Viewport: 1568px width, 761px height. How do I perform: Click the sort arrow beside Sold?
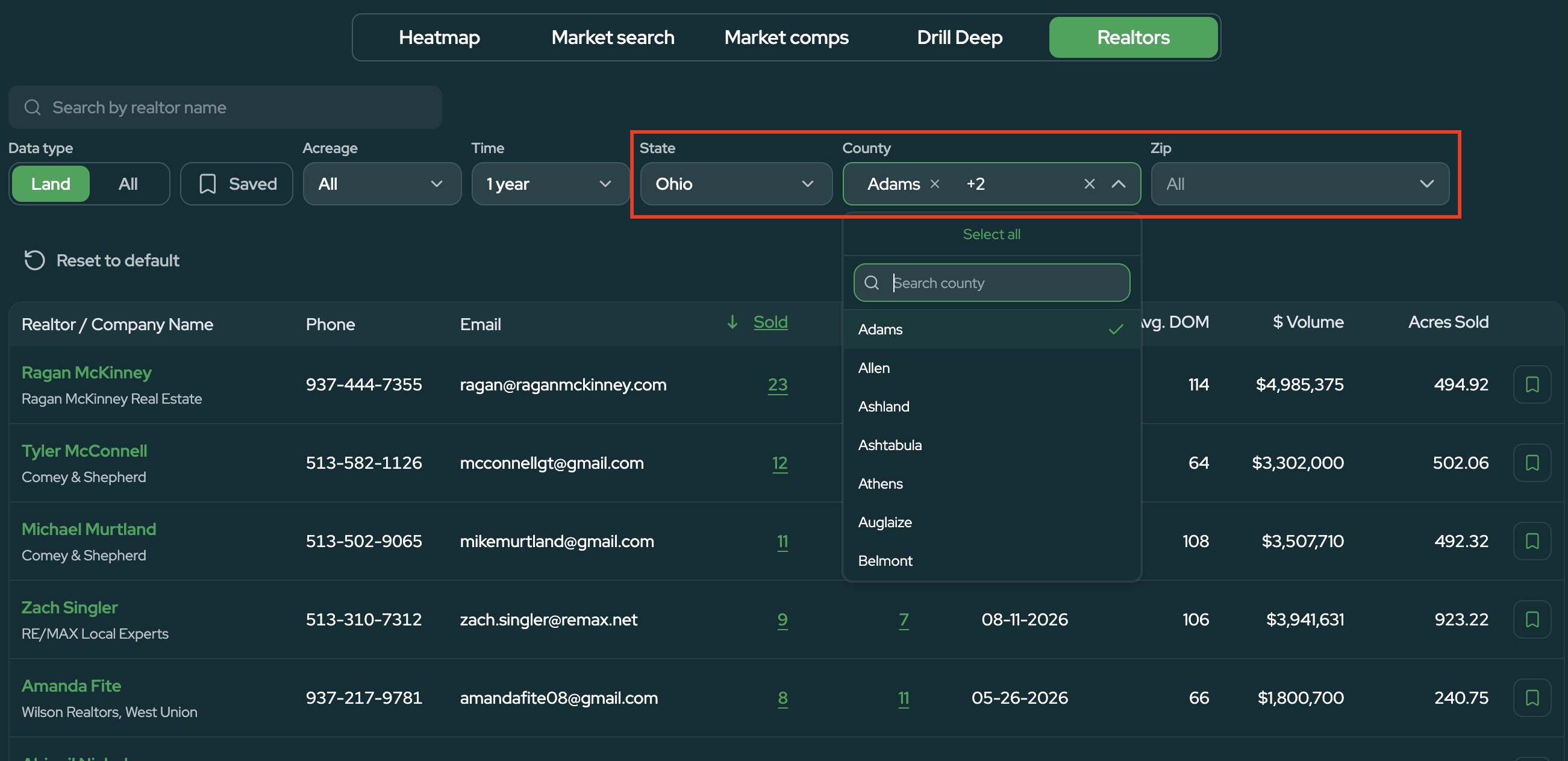tap(732, 321)
